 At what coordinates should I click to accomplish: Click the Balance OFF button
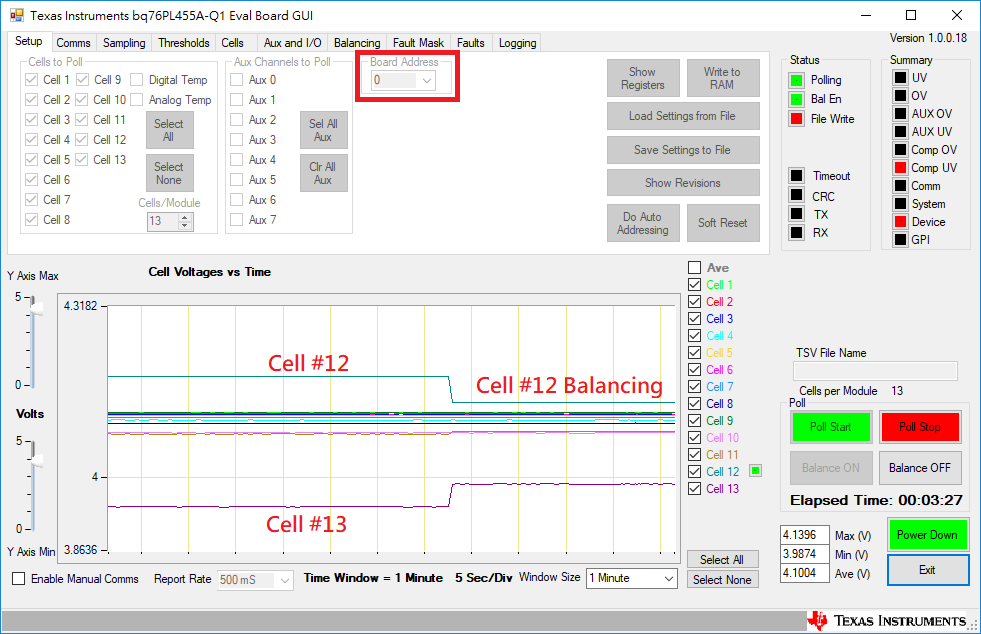(920, 468)
